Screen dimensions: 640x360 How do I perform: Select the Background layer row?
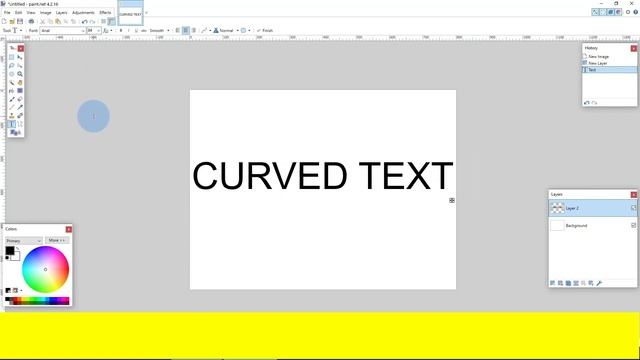tap(593, 225)
